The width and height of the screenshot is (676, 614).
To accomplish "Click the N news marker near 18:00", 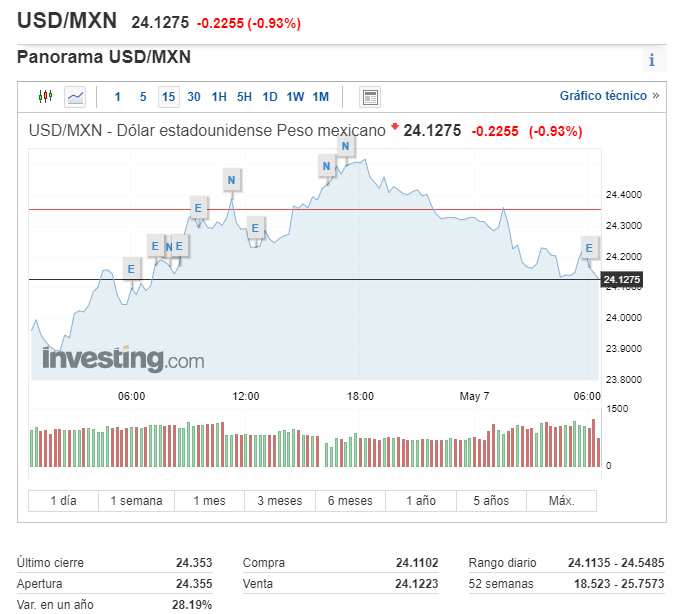I will tap(345, 146).
